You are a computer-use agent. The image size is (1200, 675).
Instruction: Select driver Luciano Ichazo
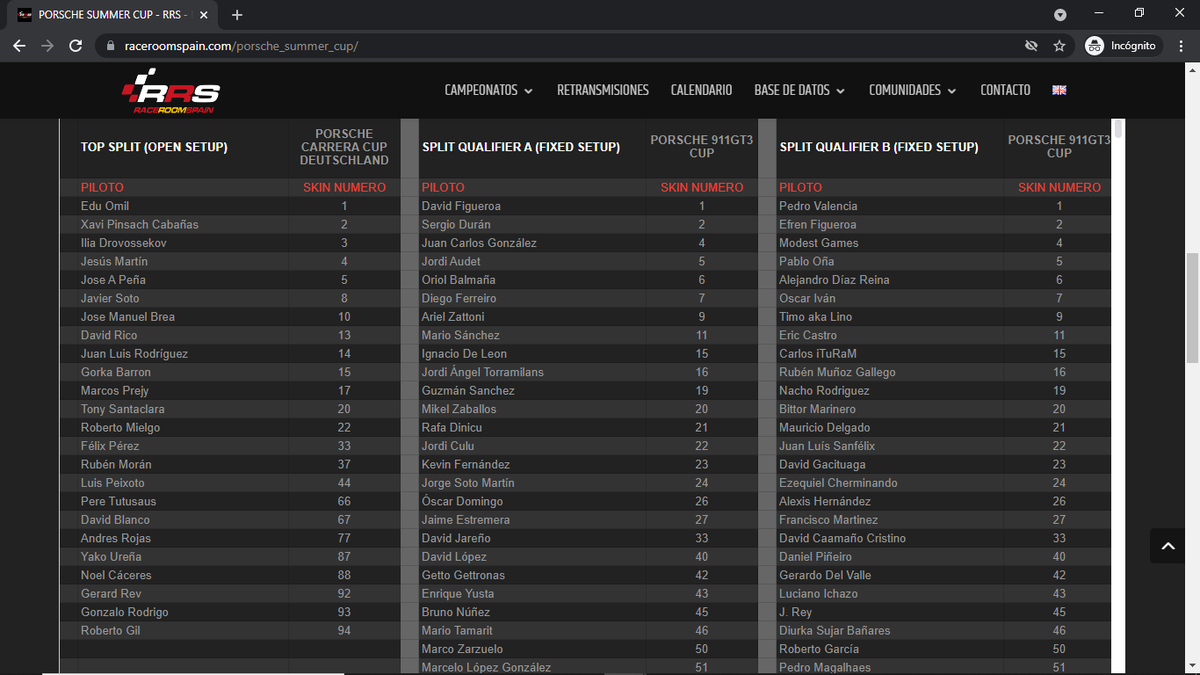[x=818, y=594]
